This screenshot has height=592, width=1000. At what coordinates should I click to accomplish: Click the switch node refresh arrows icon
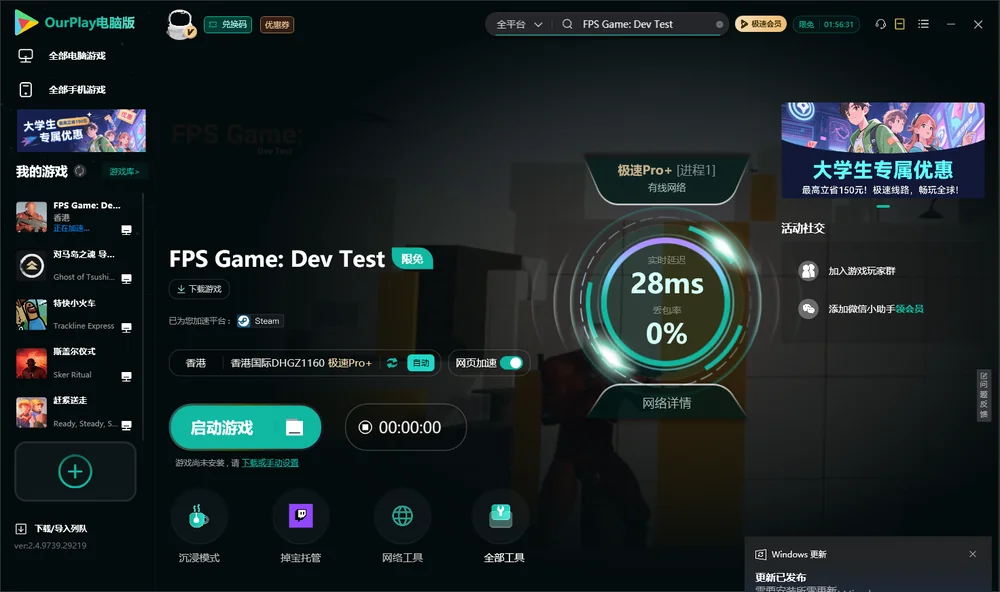click(x=392, y=363)
